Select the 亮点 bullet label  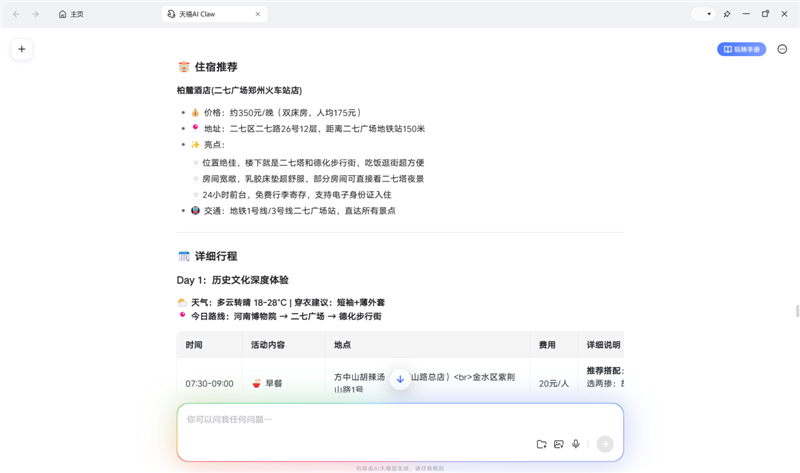tap(208, 145)
